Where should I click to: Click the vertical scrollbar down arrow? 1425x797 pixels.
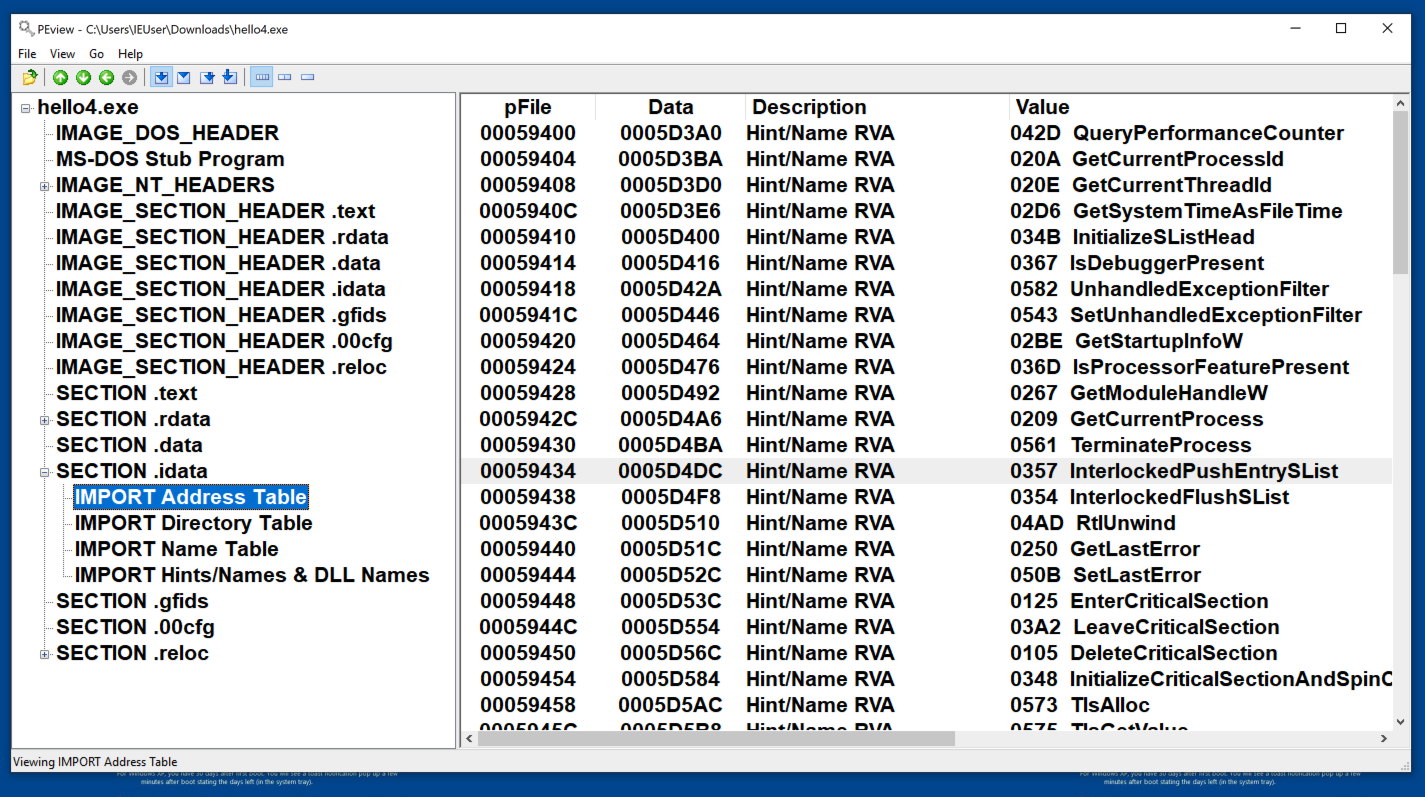1400,722
